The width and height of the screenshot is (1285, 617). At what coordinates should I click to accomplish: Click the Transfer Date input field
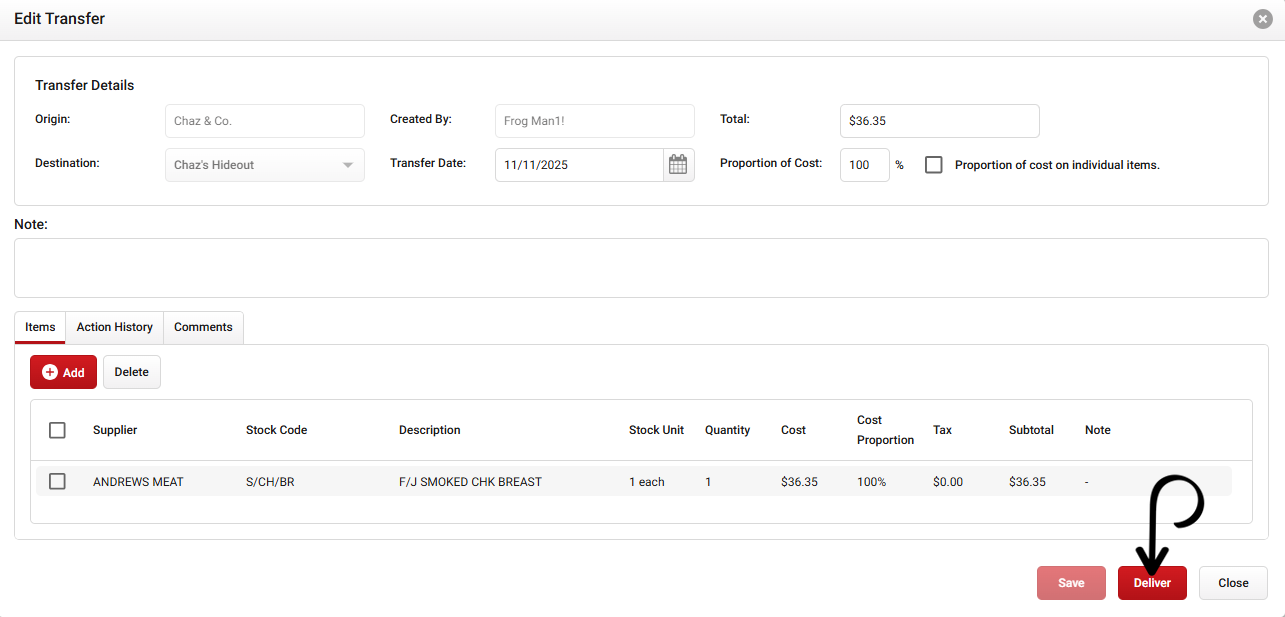click(578, 165)
